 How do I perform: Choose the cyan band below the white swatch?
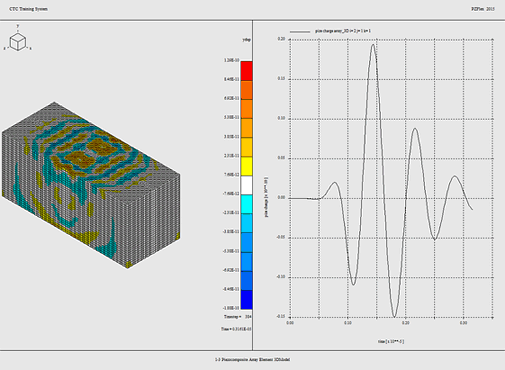click(x=246, y=204)
